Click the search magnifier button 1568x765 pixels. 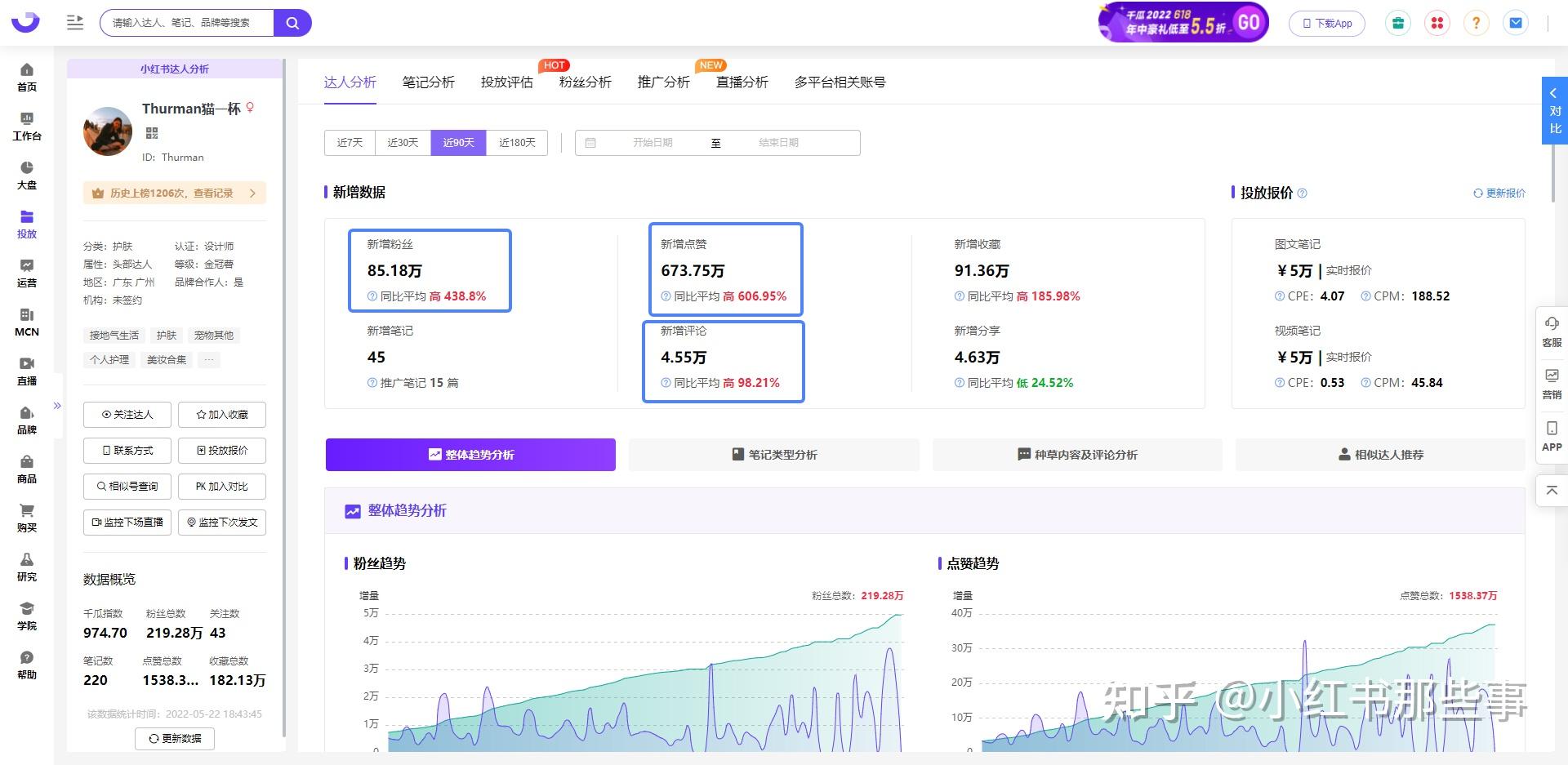pyautogui.click(x=292, y=23)
